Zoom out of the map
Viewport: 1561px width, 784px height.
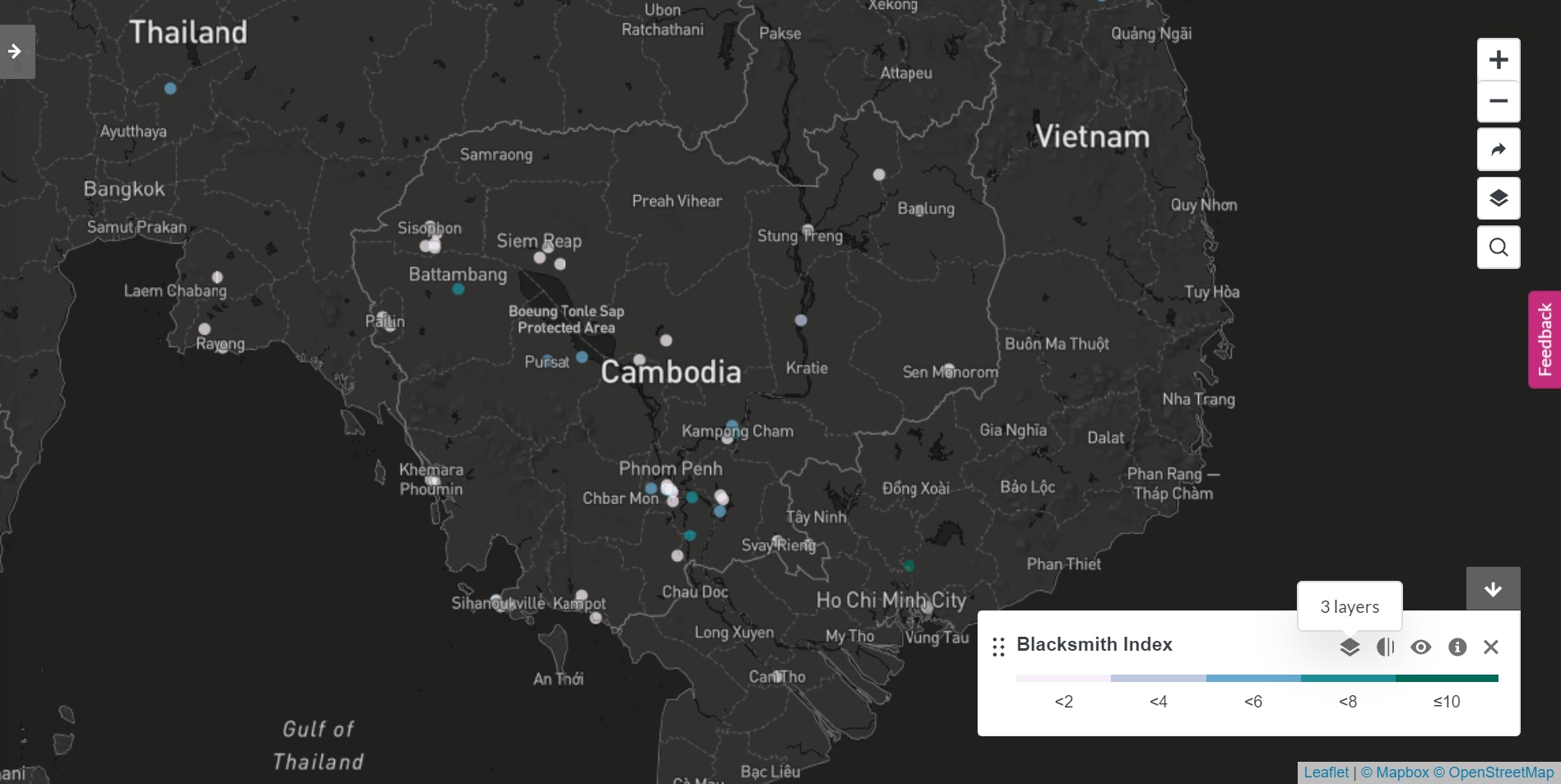tap(1498, 101)
